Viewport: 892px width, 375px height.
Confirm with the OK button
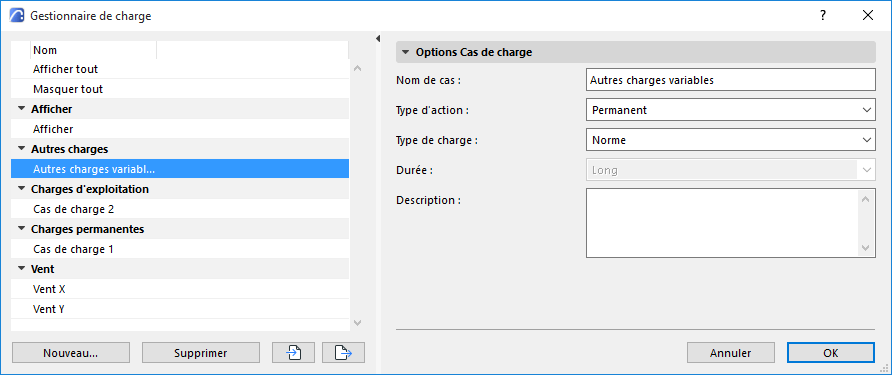pyautogui.click(x=831, y=353)
